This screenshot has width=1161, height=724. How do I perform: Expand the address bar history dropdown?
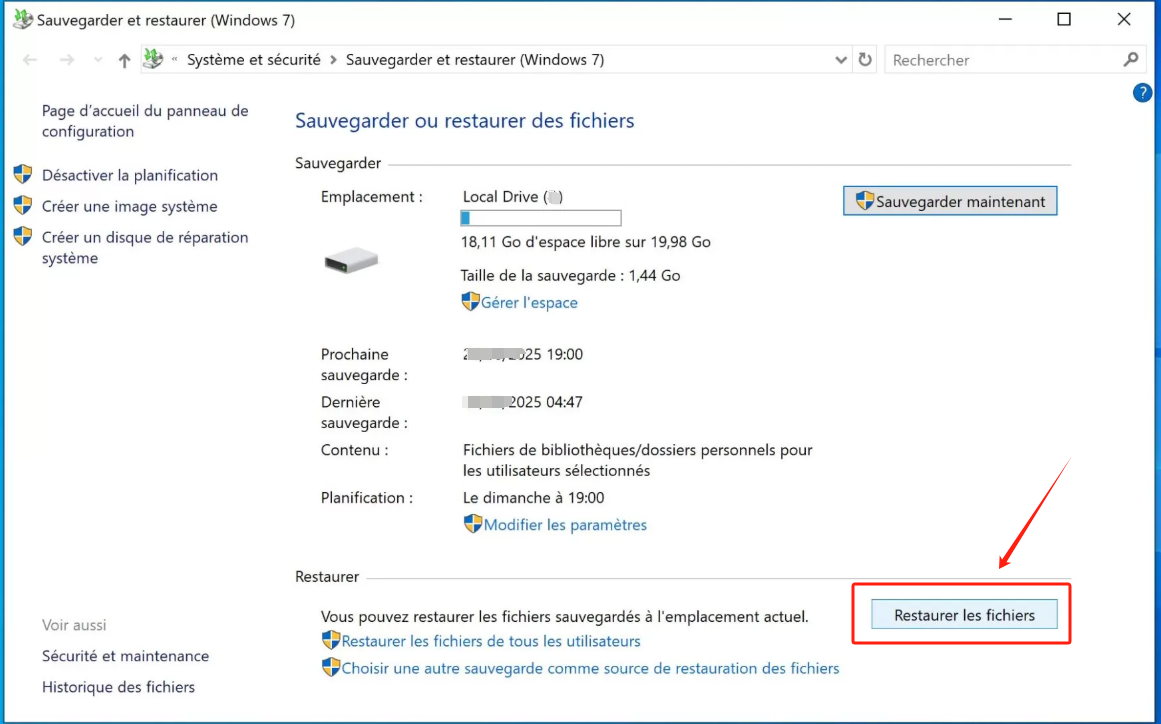(x=840, y=60)
